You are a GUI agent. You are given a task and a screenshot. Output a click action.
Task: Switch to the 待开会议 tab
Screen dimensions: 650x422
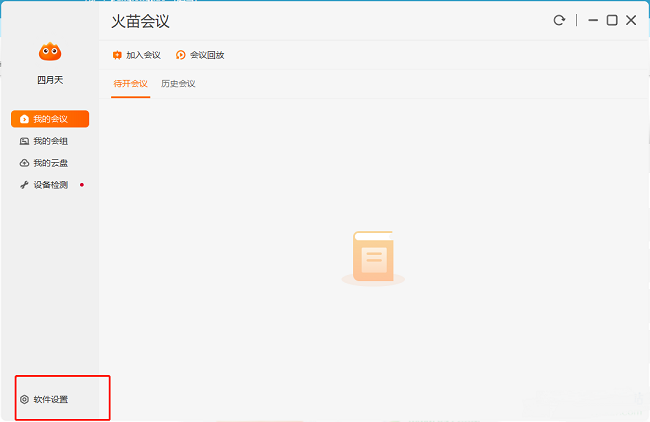click(130, 84)
